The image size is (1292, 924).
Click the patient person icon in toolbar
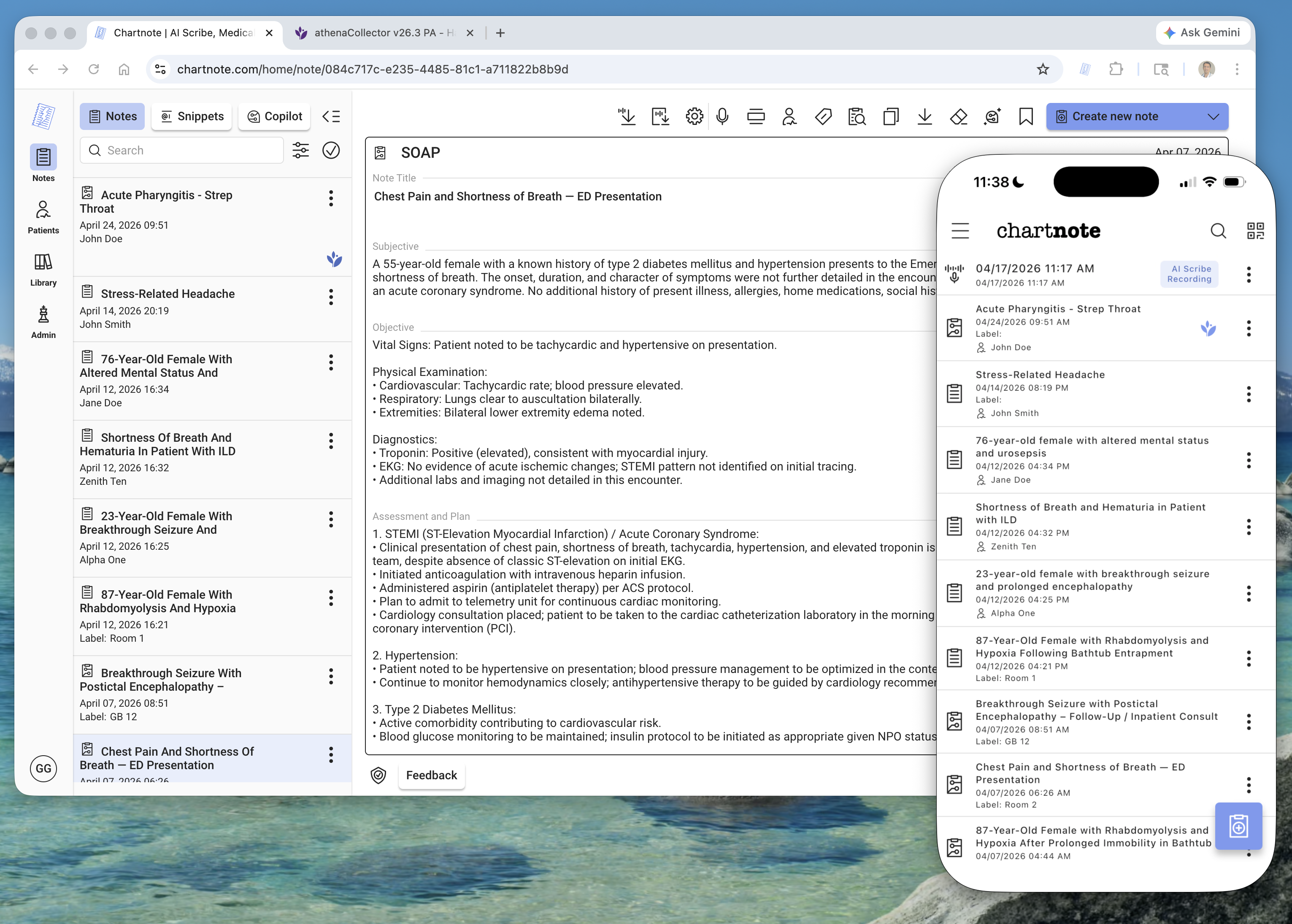(789, 116)
